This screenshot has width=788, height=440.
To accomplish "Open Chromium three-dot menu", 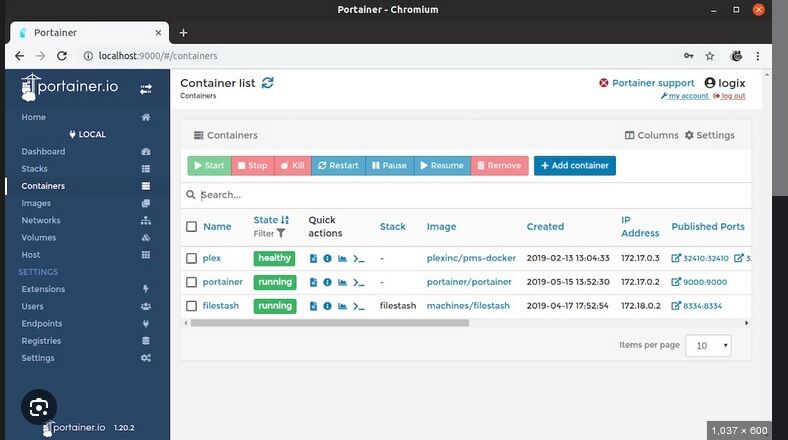I will [x=757, y=56].
